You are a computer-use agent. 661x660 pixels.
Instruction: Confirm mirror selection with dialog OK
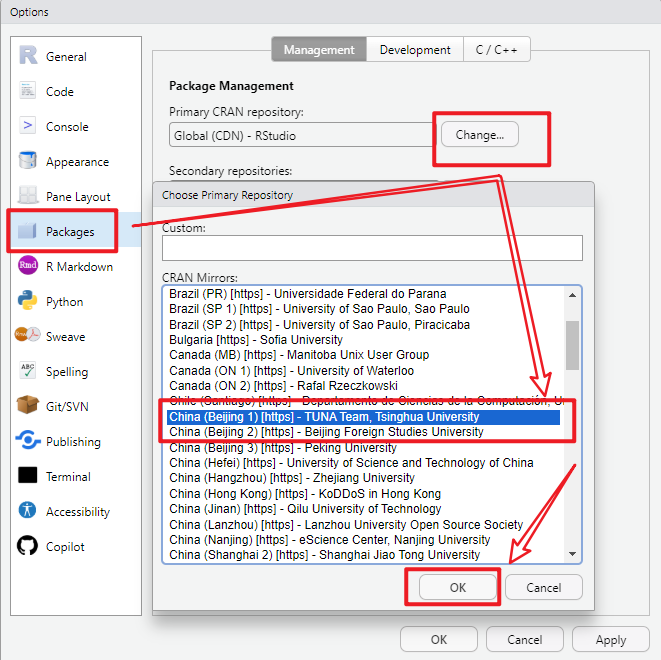tap(457, 587)
